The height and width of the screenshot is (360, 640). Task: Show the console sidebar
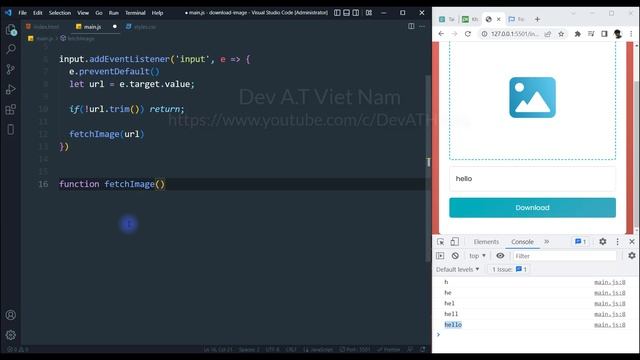pos(440,256)
